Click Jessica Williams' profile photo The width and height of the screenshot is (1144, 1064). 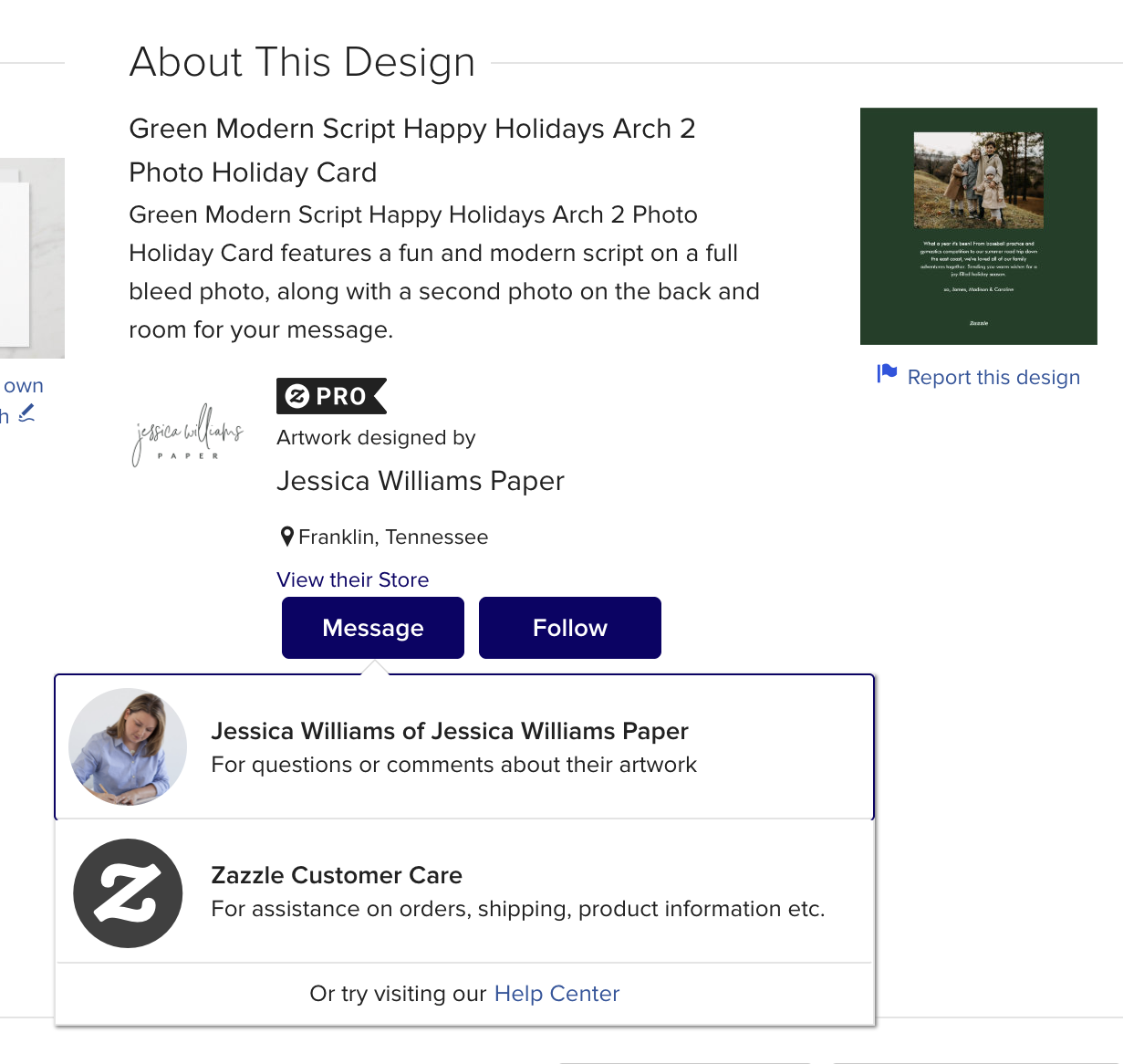[x=129, y=747]
